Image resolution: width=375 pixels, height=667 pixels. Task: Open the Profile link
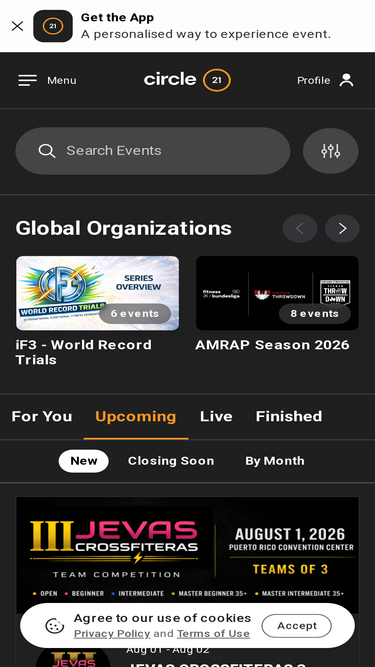click(313, 80)
